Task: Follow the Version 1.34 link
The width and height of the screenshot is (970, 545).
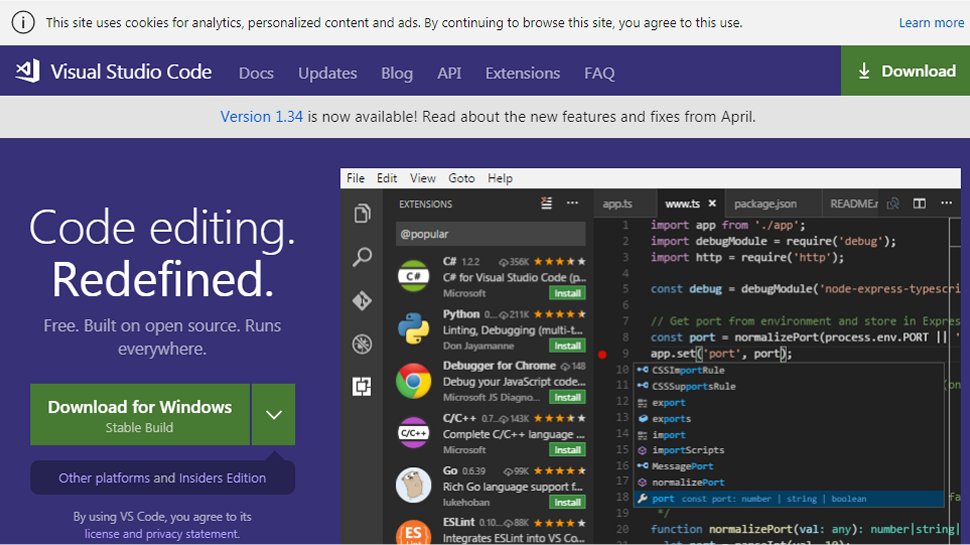Action: click(x=262, y=116)
